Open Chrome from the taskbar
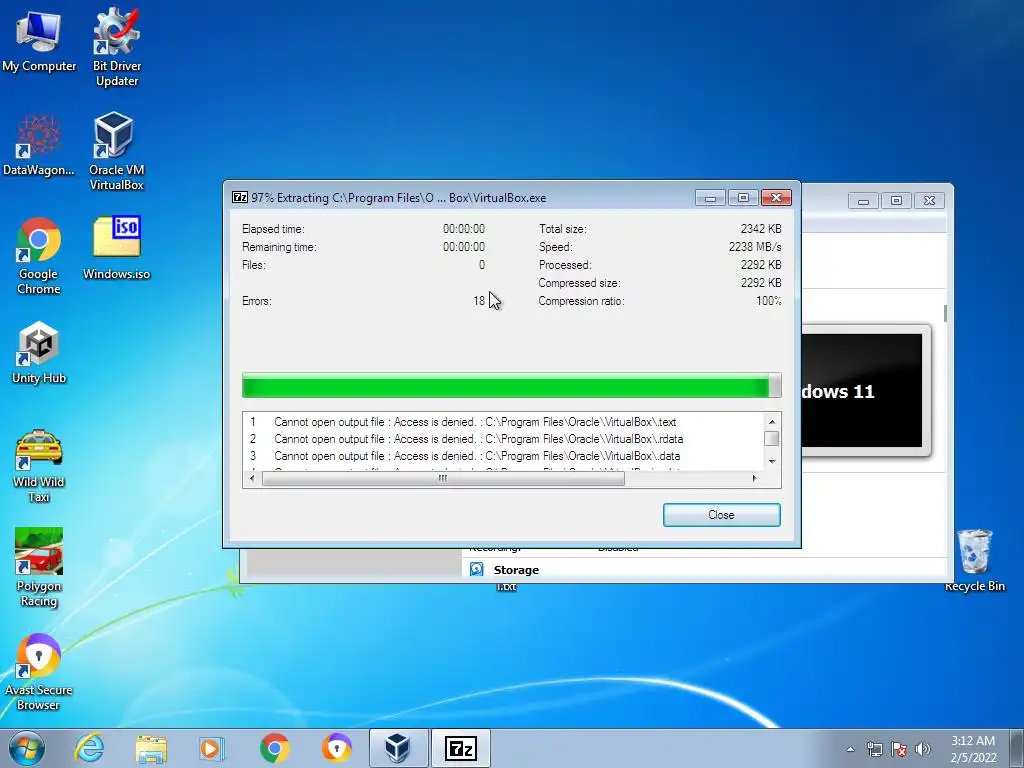1024x768 pixels. [274, 748]
